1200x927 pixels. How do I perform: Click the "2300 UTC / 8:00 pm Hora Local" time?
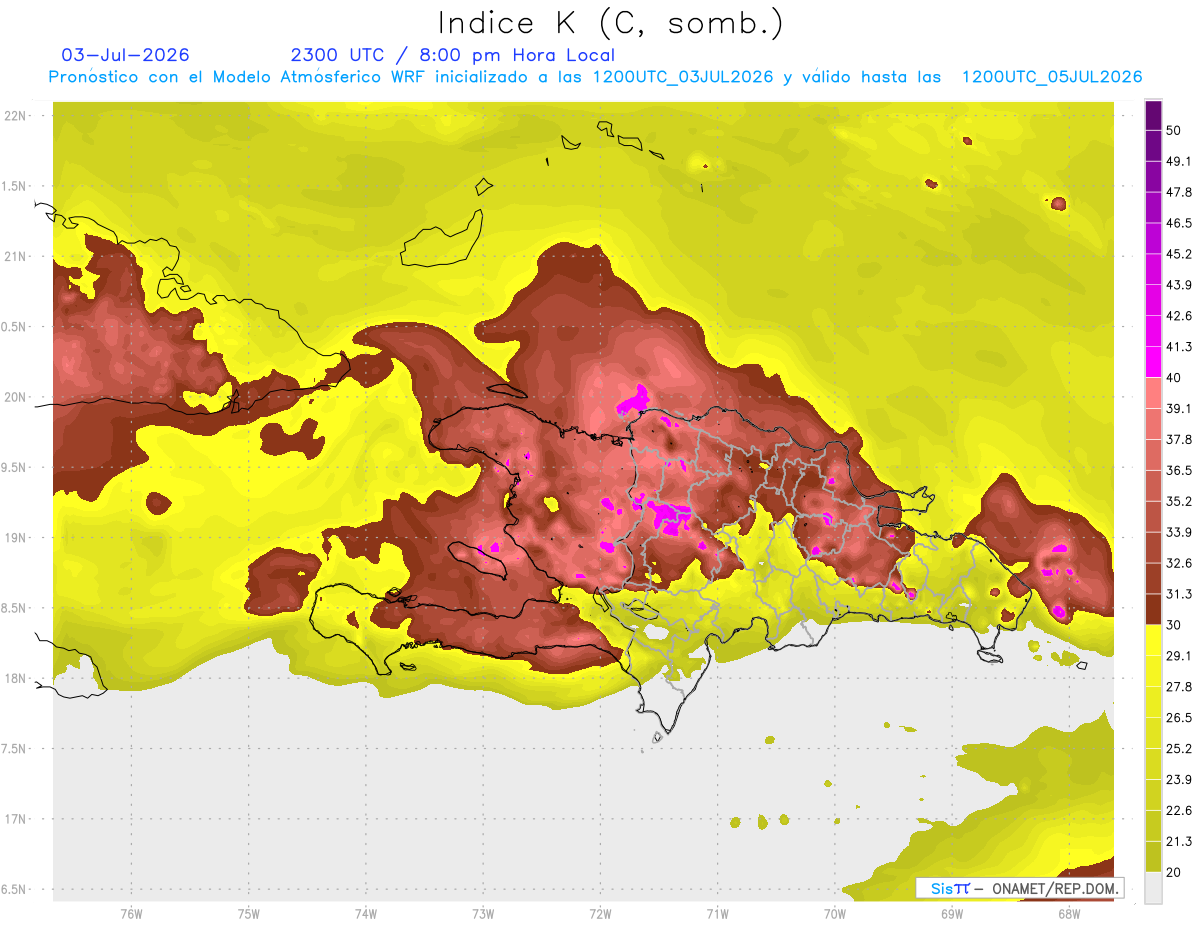(x=452, y=55)
